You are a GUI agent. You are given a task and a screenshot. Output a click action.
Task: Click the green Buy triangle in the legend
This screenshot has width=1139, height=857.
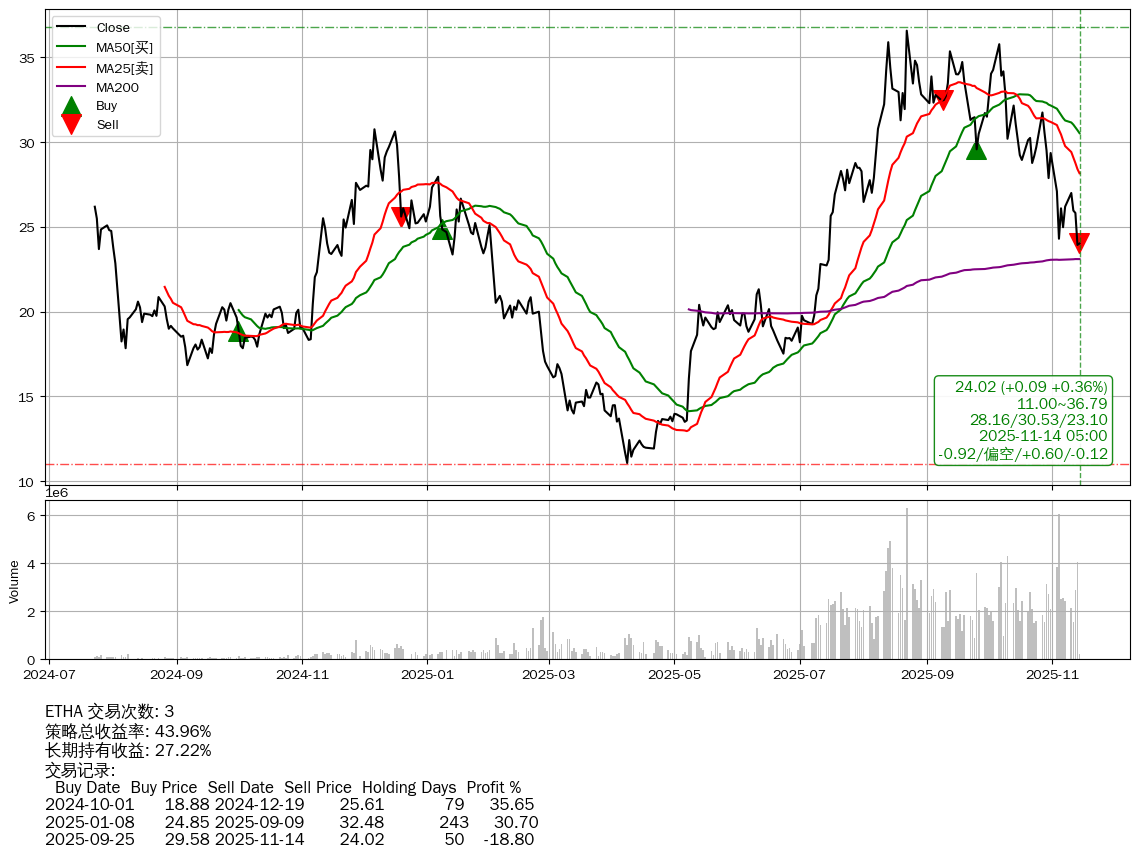pos(71,106)
